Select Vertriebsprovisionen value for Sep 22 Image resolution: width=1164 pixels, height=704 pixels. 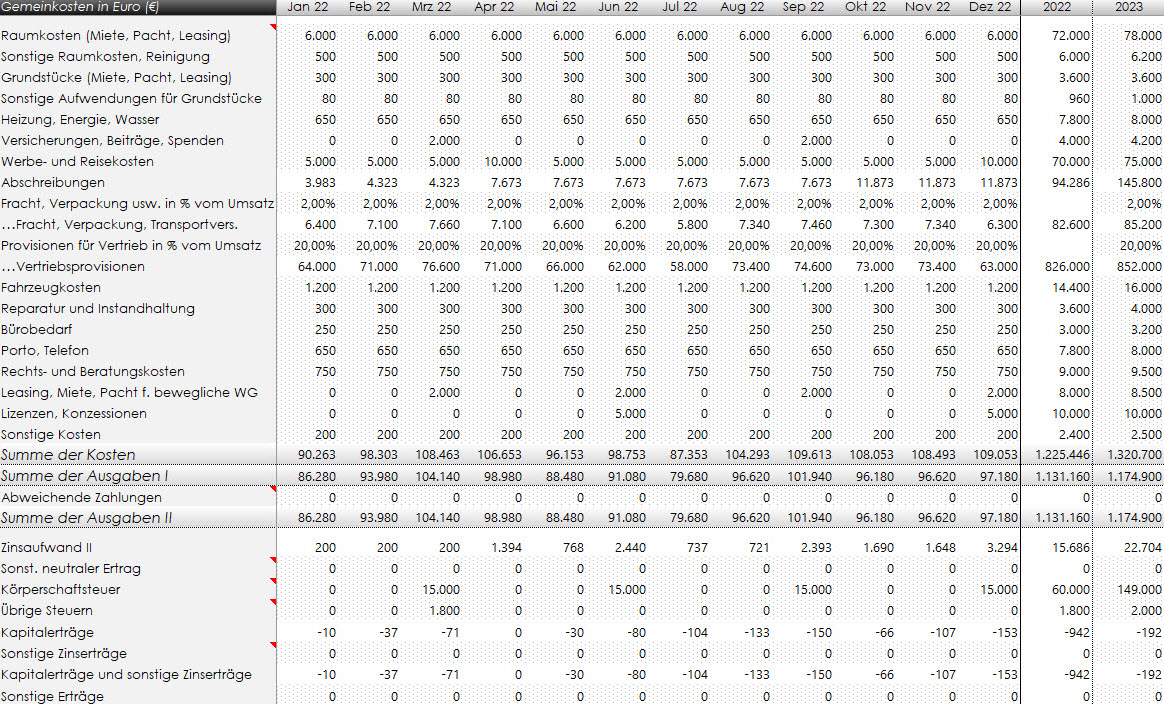[810, 267]
